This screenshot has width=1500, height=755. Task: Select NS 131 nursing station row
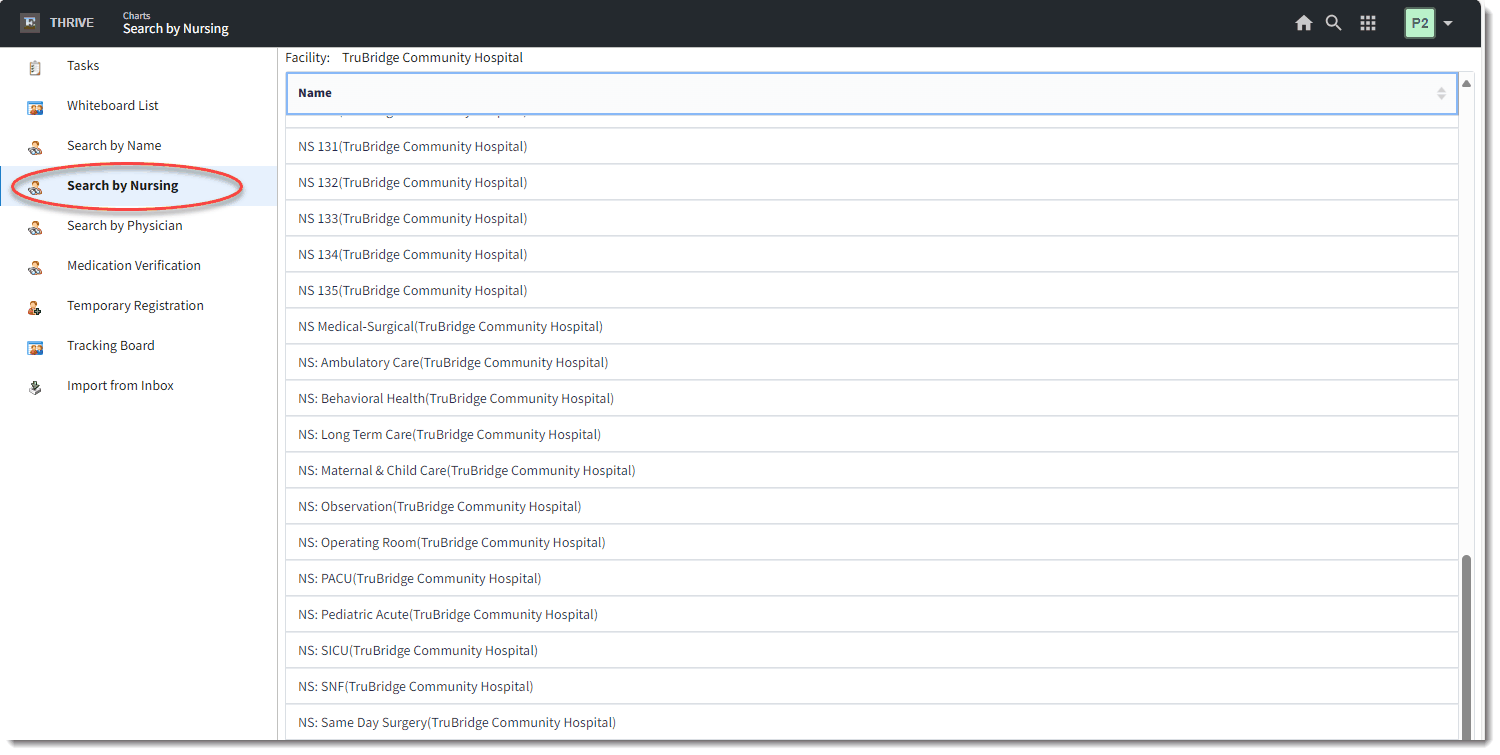(x=872, y=146)
